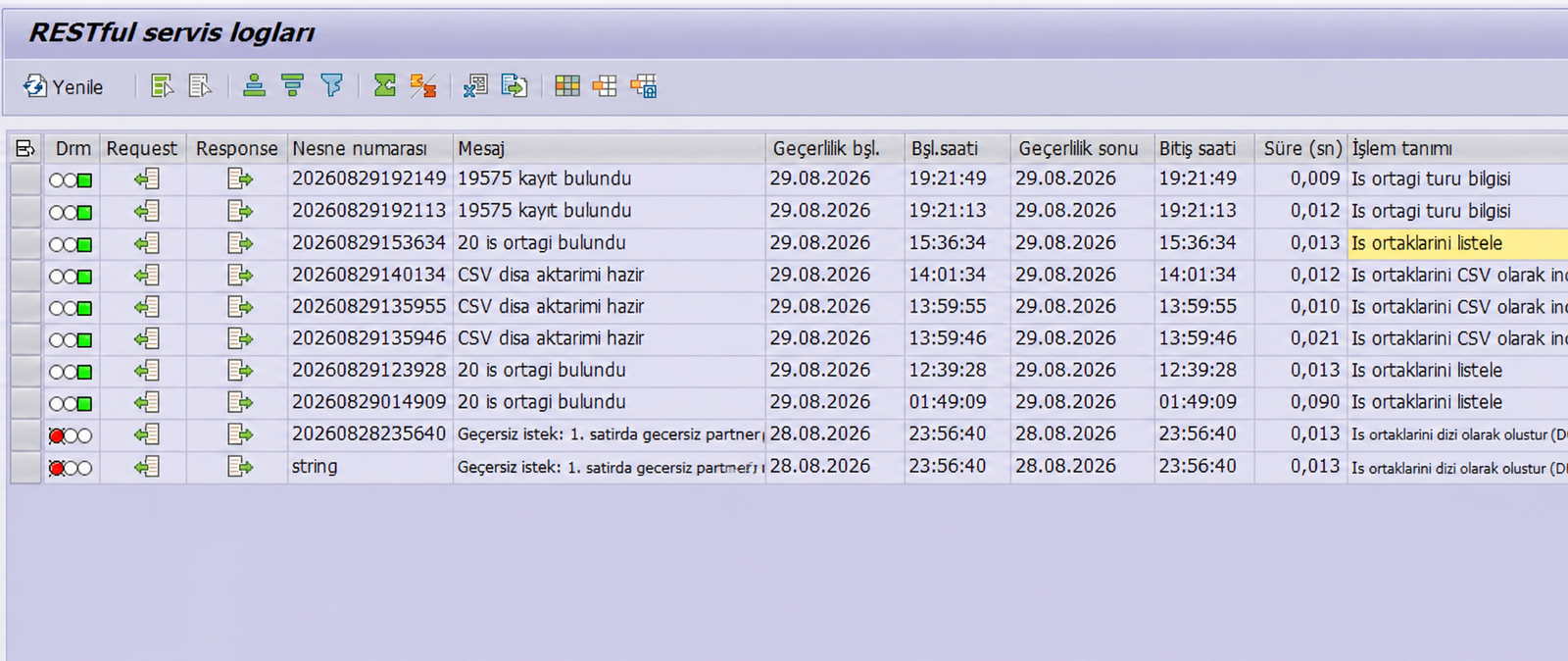The height and width of the screenshot is (661, 1568).
Task: Click the save layout icon
Action: click(644, 86)
